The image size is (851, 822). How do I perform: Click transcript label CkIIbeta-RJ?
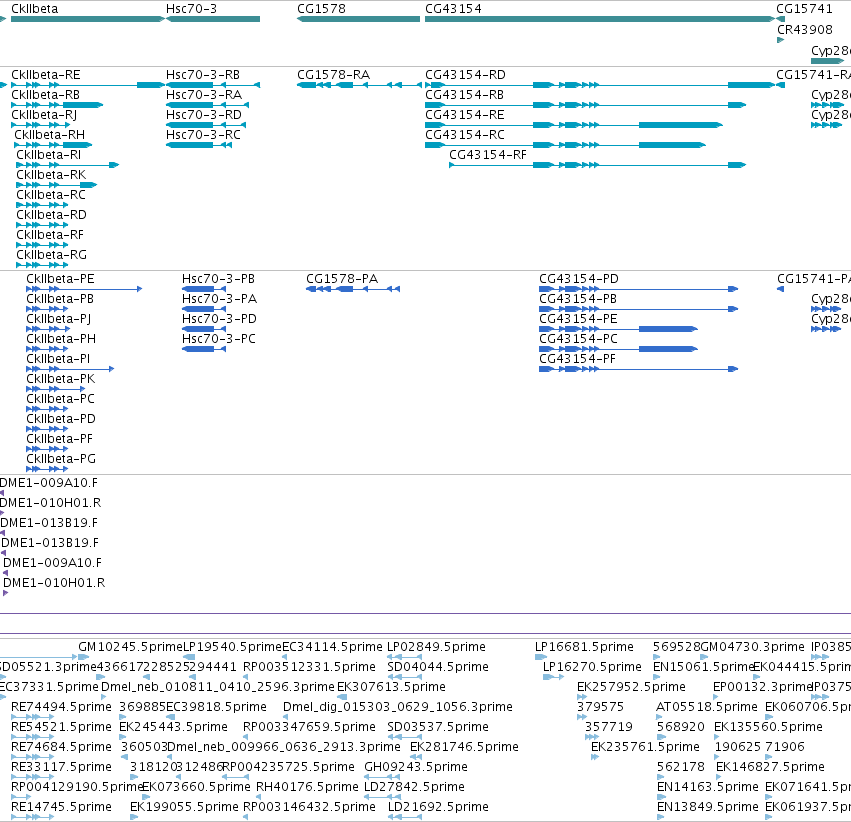coord(44,115)
